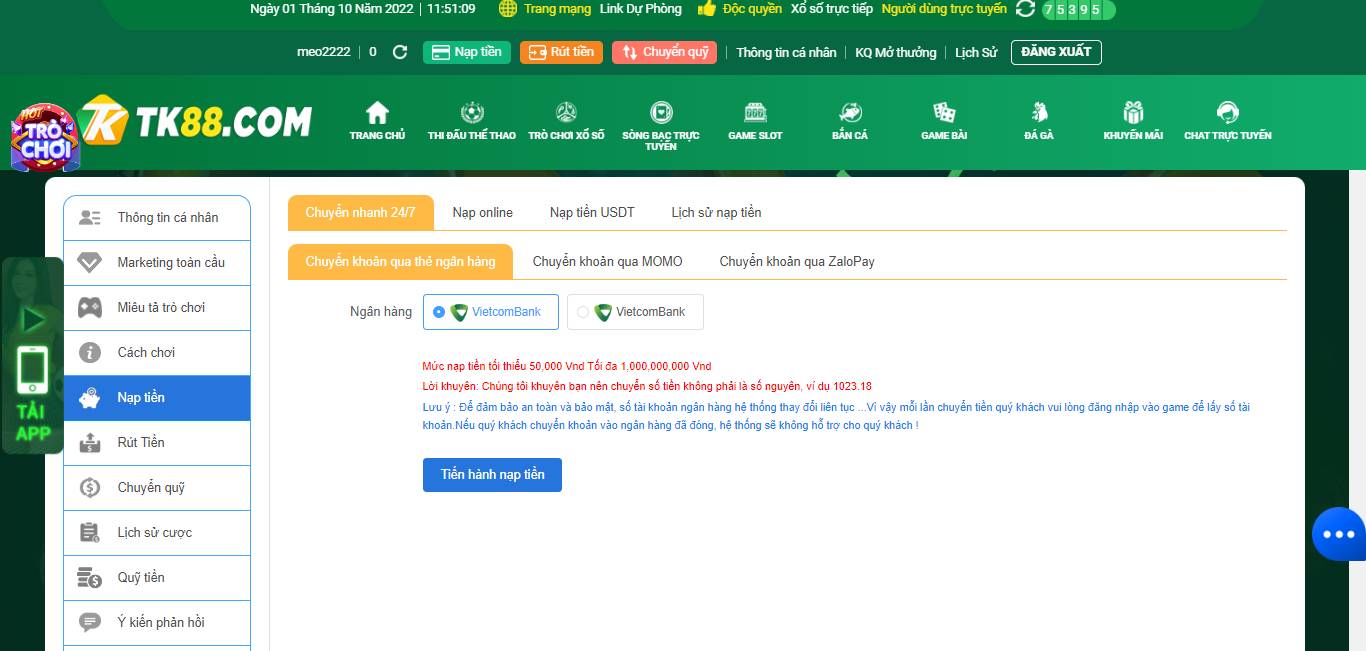Open Trò chơi xổ số lottery icon
1366x651 pixels.
coord(566,112)
